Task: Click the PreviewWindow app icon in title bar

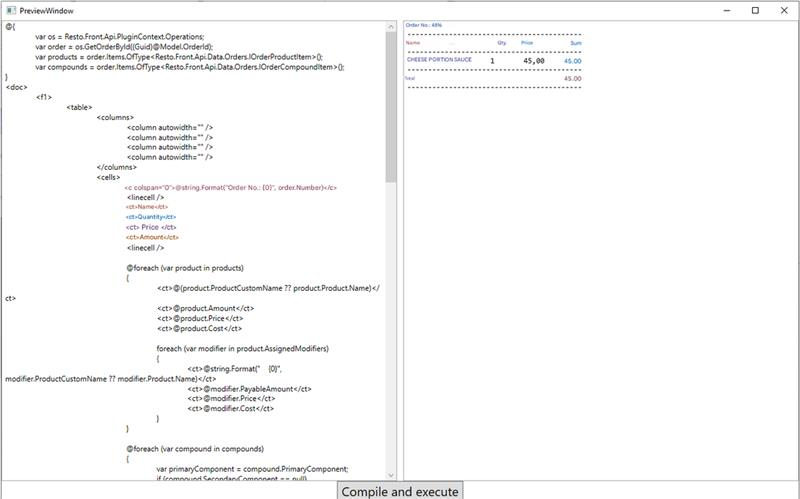Action: (10, 9)
